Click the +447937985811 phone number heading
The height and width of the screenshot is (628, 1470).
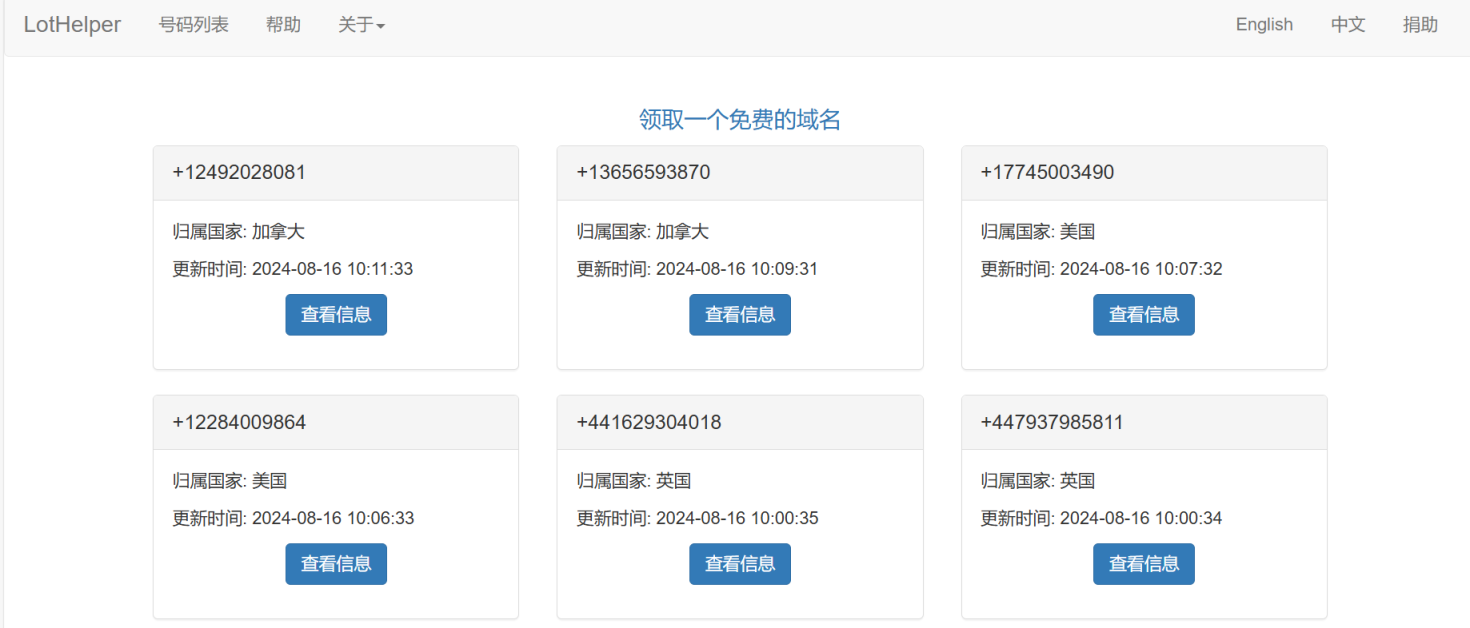point(1052,422)
